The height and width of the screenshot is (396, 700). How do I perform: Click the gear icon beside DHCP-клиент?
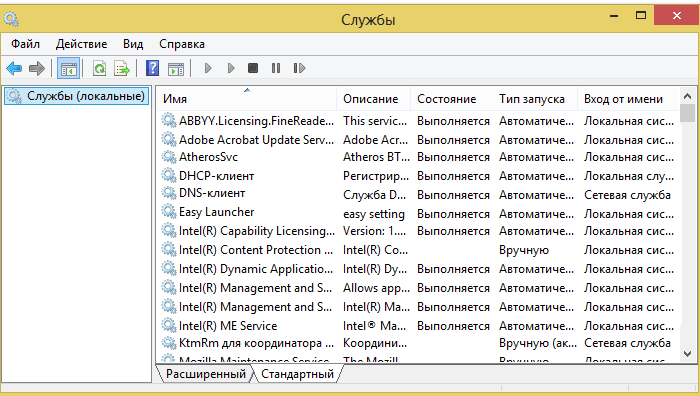169,175
